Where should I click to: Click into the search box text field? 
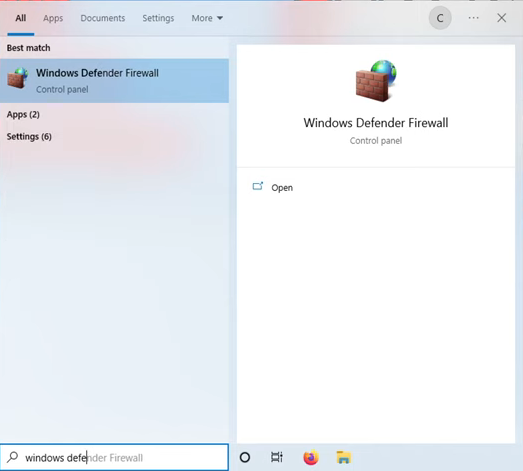114,457
